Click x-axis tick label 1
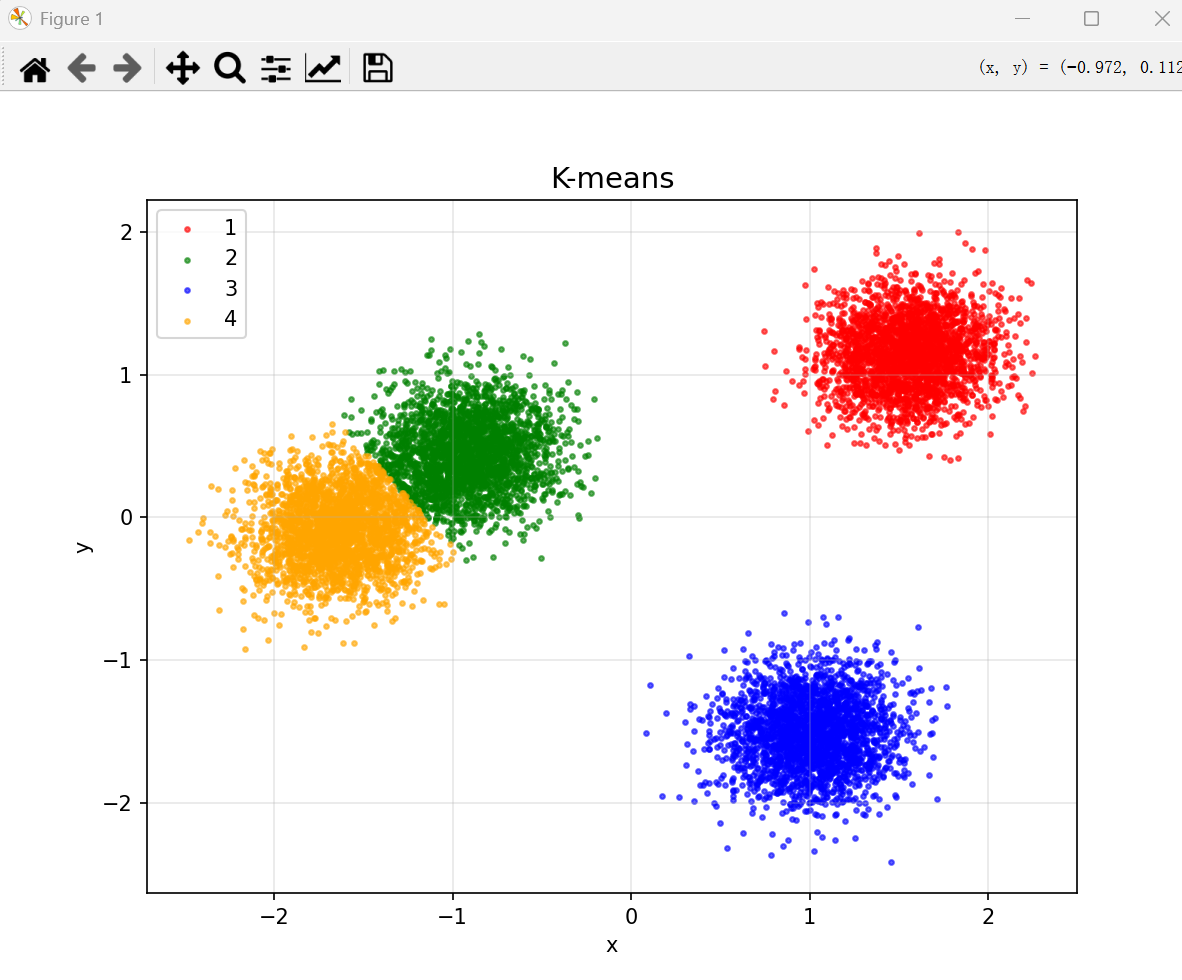This screenshot has height=980, width=1182. (x=810, y=916)
